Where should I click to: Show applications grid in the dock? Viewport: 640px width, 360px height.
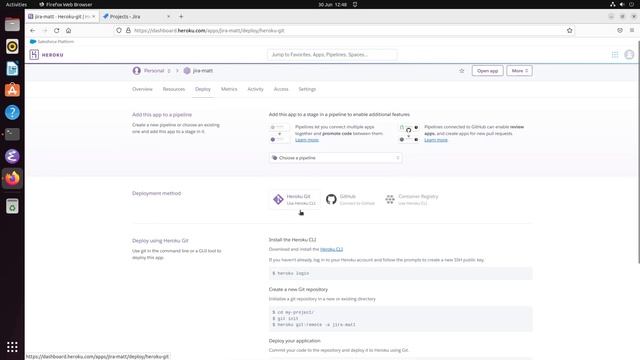click(x=12, y=347)
